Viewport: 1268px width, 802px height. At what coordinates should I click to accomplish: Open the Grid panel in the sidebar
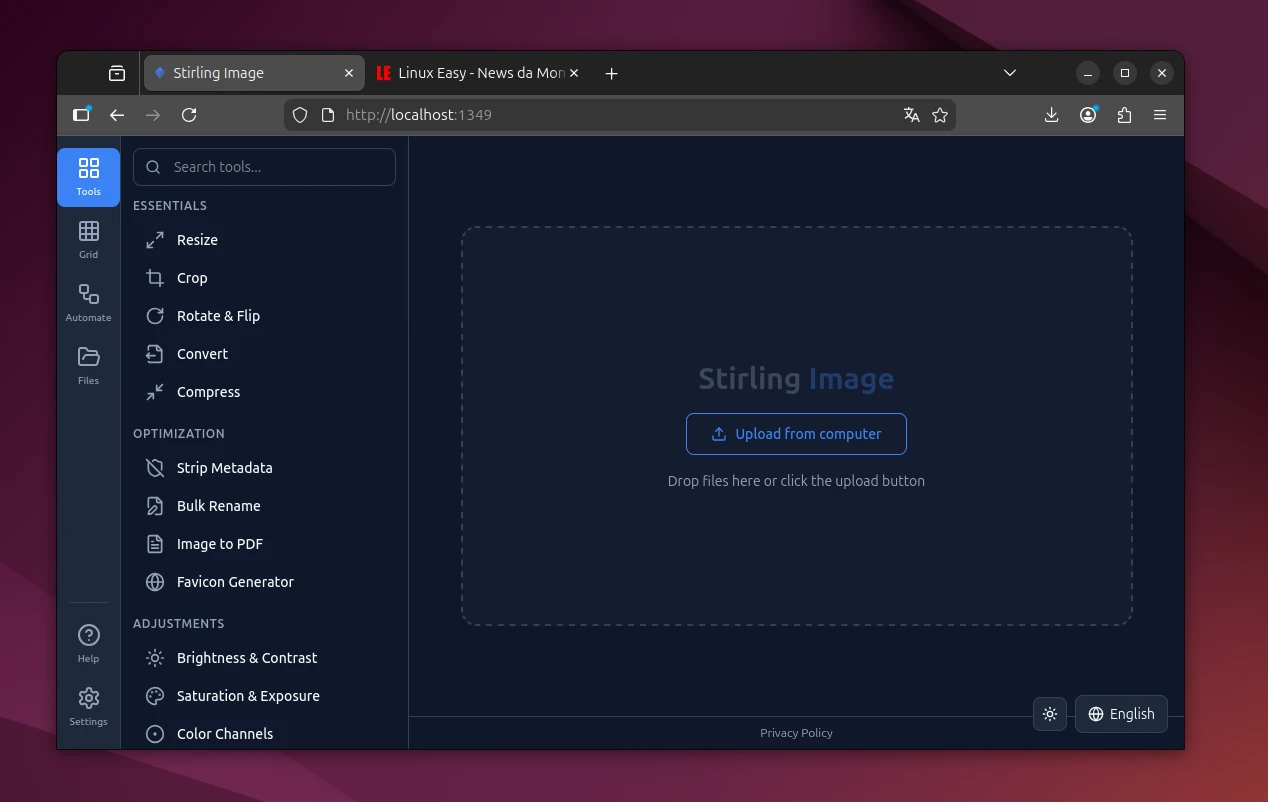click(x=88, y=238)
